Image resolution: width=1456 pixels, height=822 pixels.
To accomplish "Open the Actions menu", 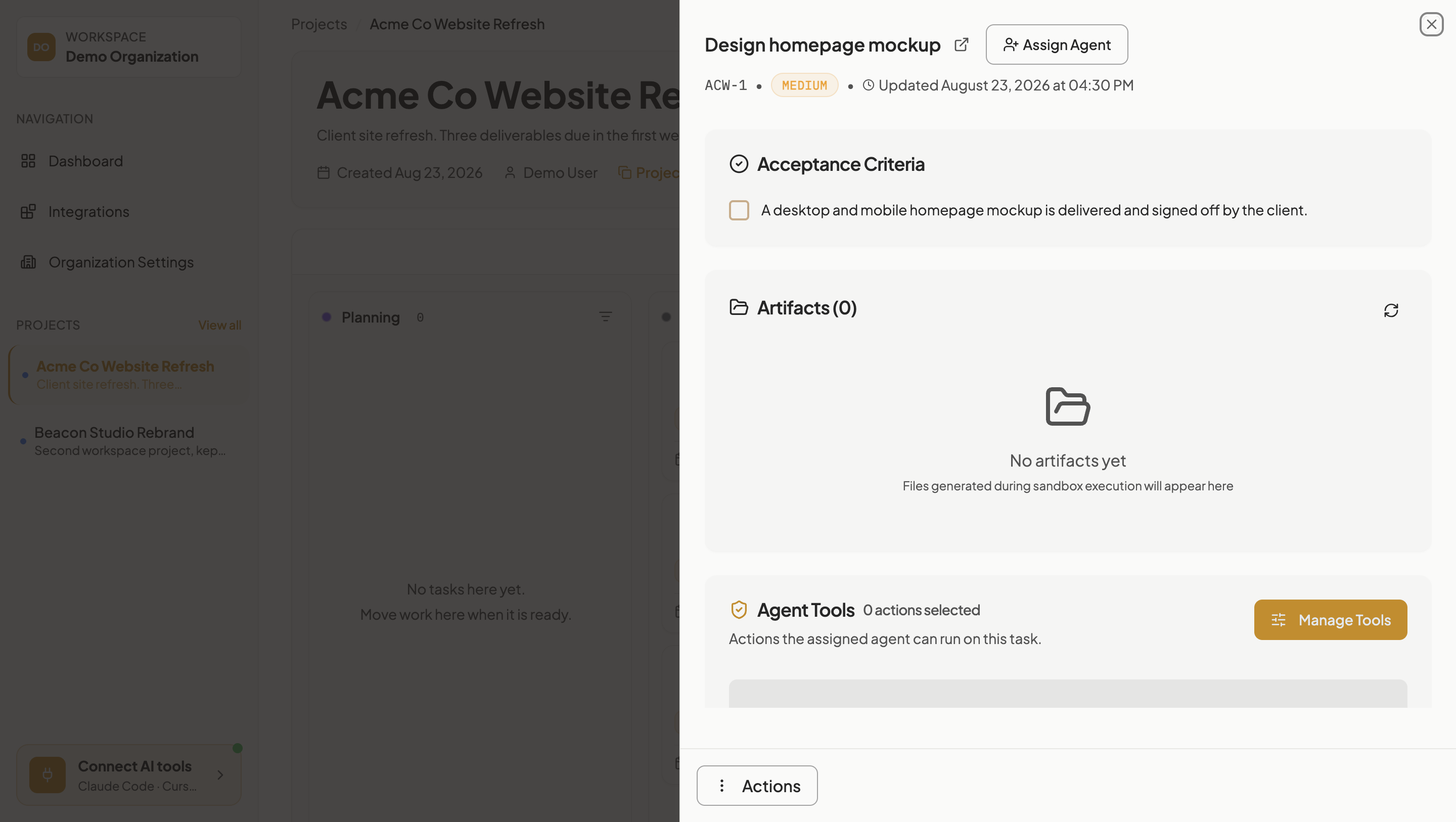I will 757,786.
